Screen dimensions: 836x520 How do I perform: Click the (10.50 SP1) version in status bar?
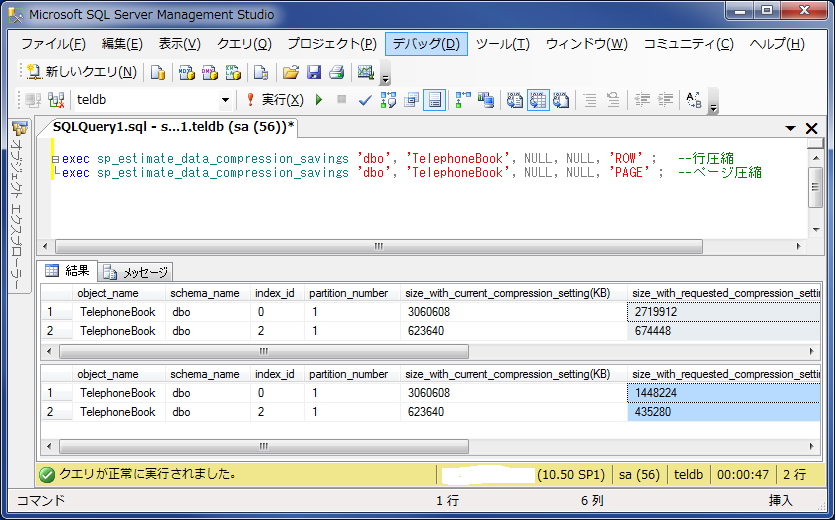point(571,475)
